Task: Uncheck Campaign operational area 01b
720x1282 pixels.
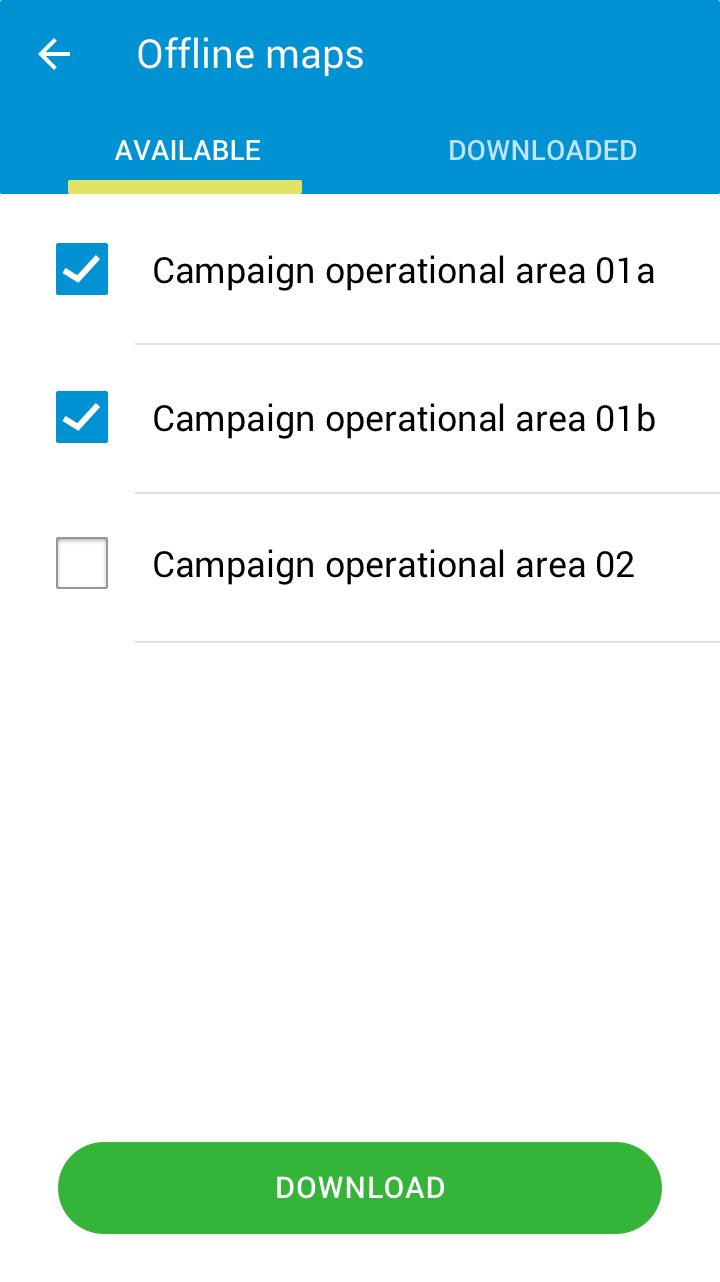Action: (x=81, y=417)
